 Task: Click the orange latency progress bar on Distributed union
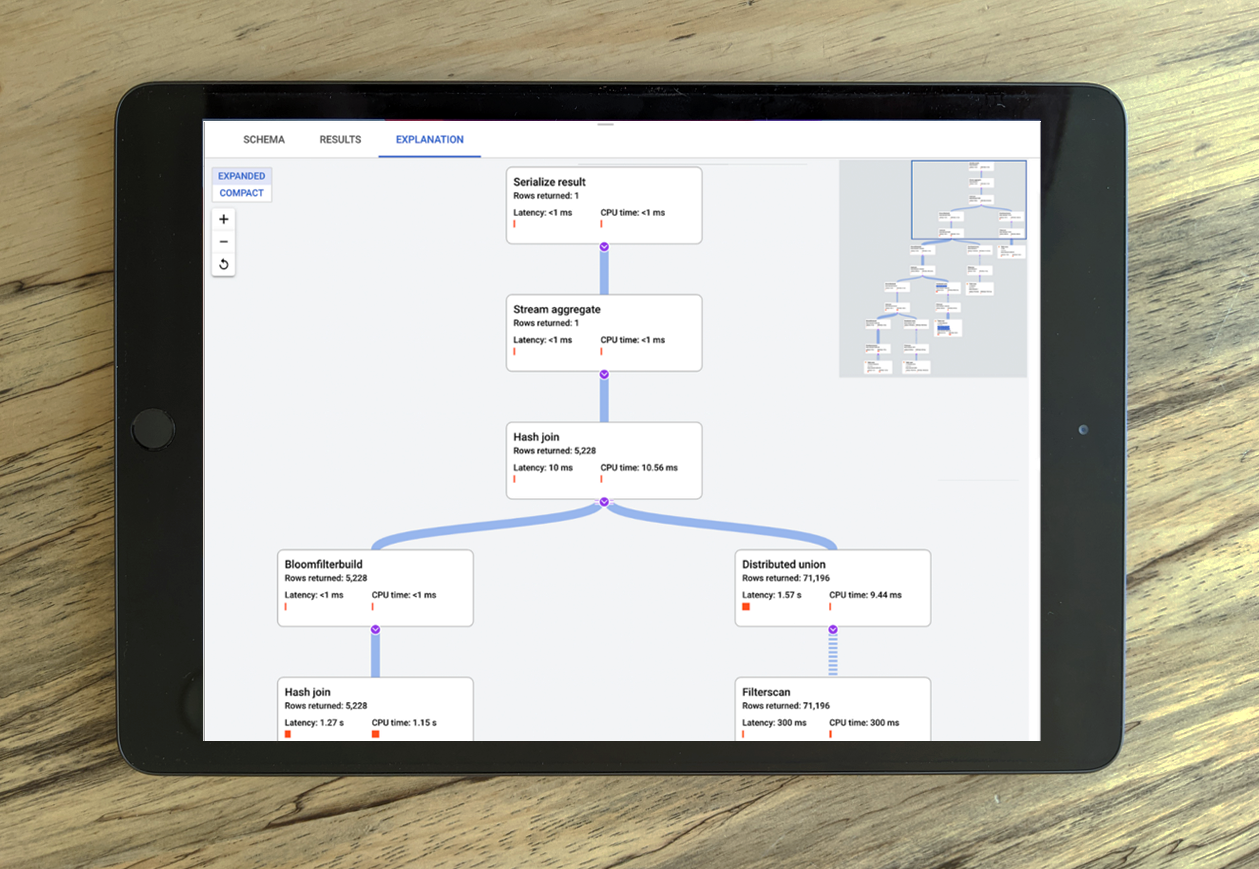point(744,606)
